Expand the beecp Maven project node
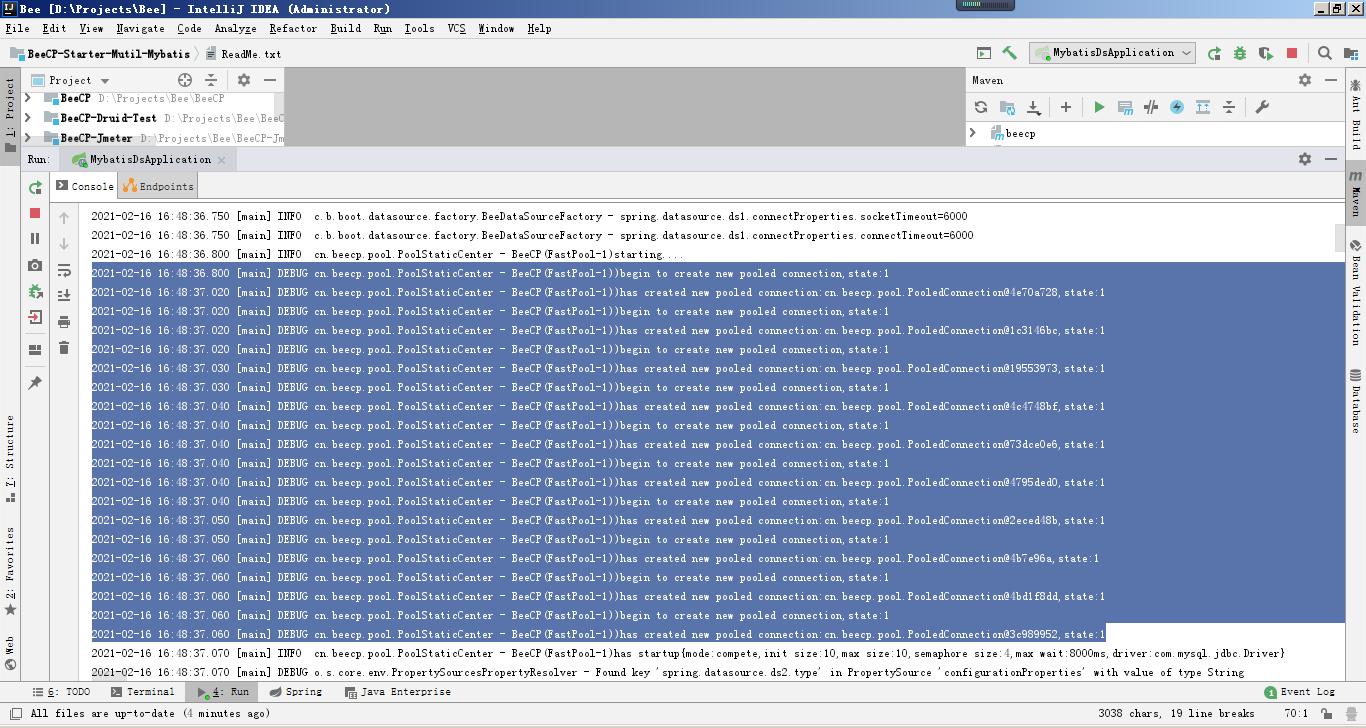 (973, 132)
